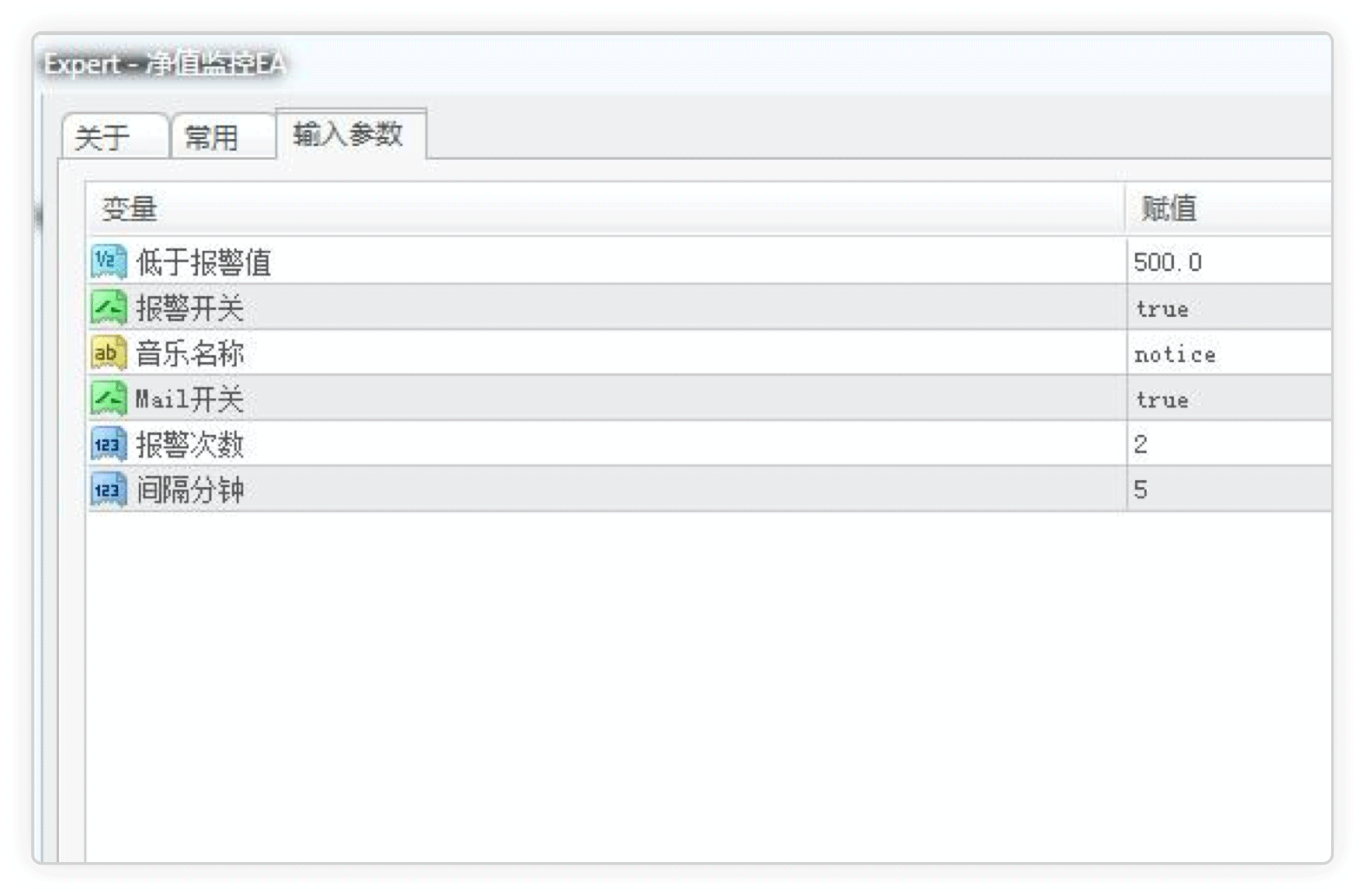The width and height of the screenshot is (1365, 896).
Task: Click the integer icon beside 报警次数
Action: (x=109, y=445)
